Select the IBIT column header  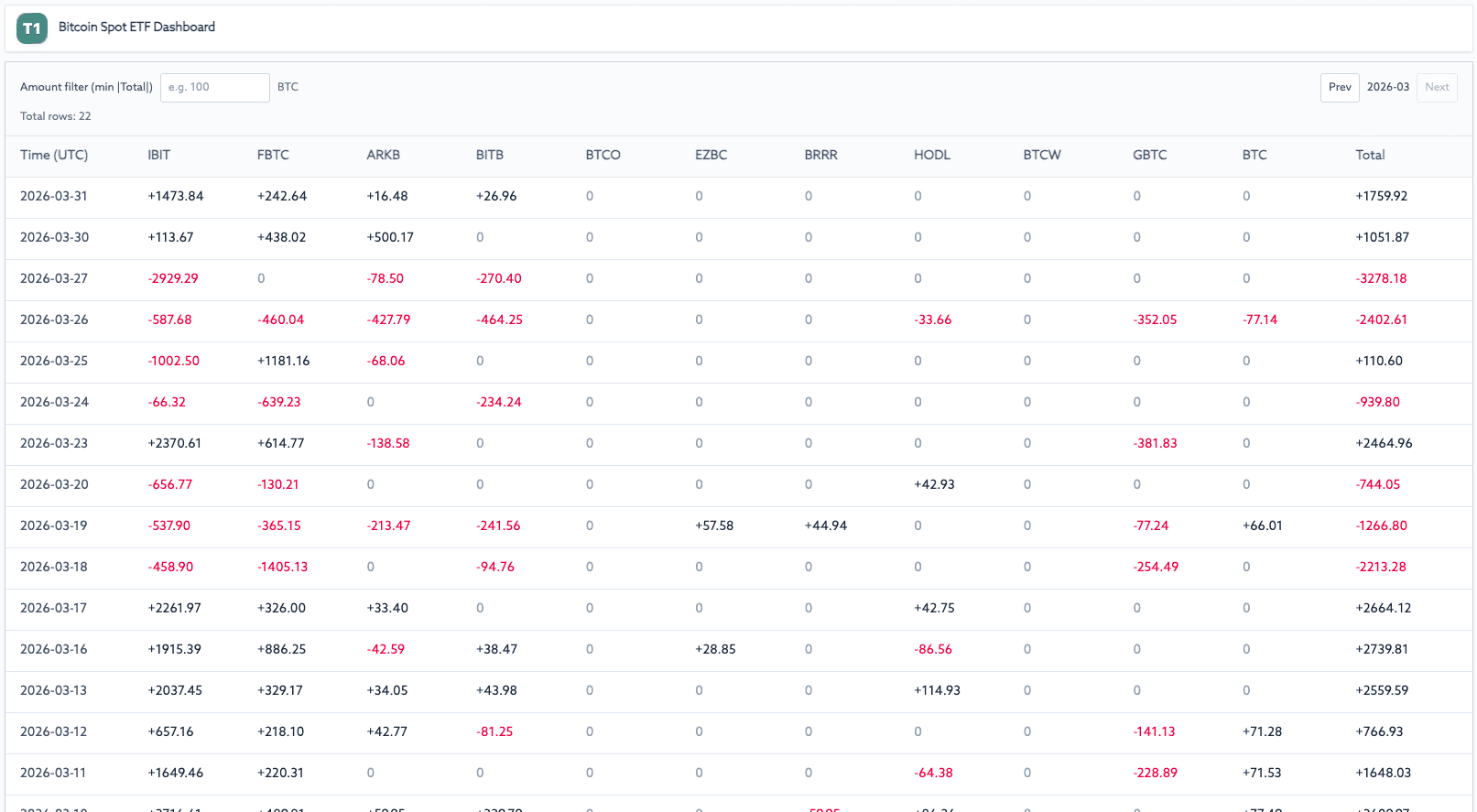[x=158, y=156]
